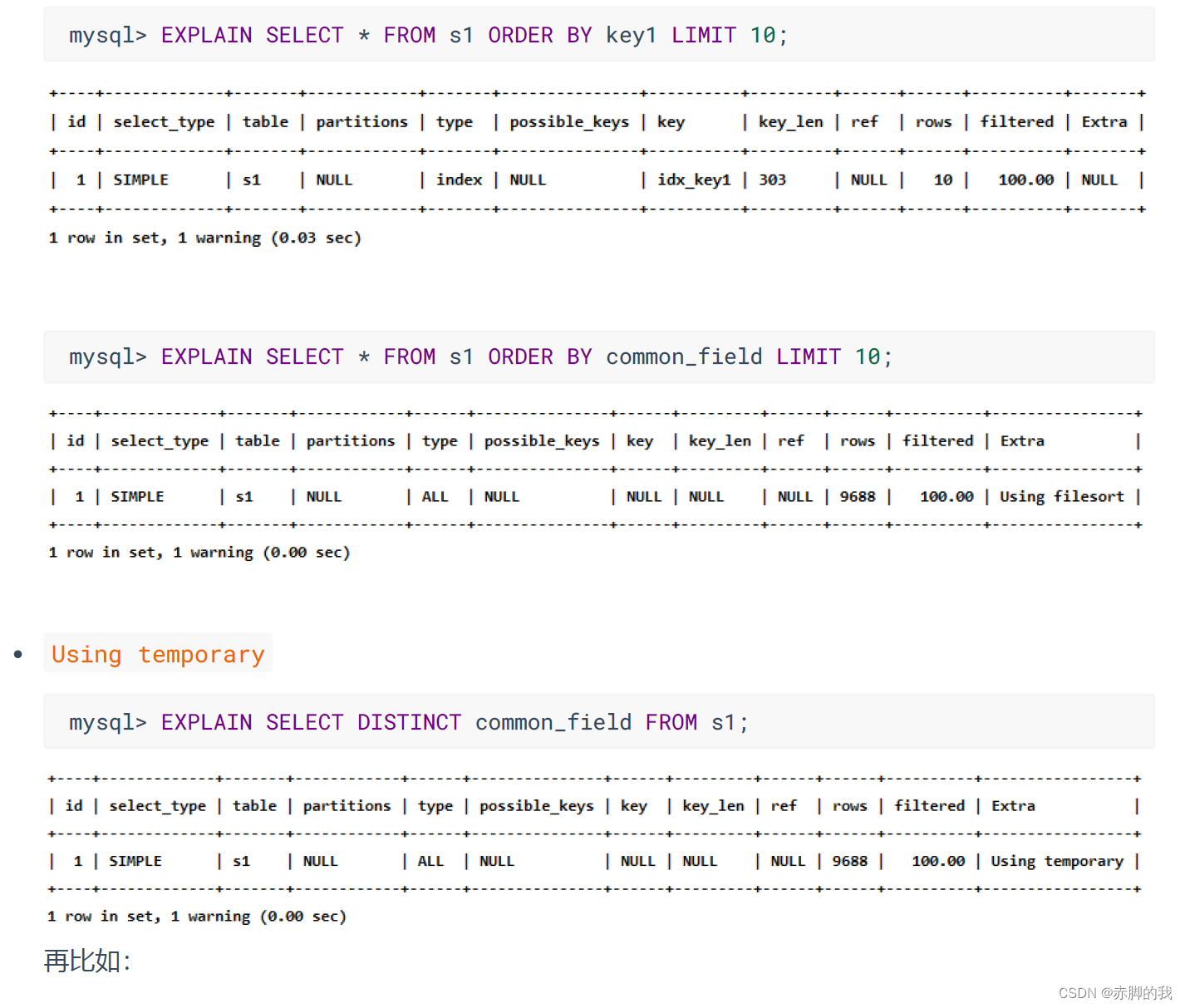Click 'possible_keys' header in the first table

569,122
